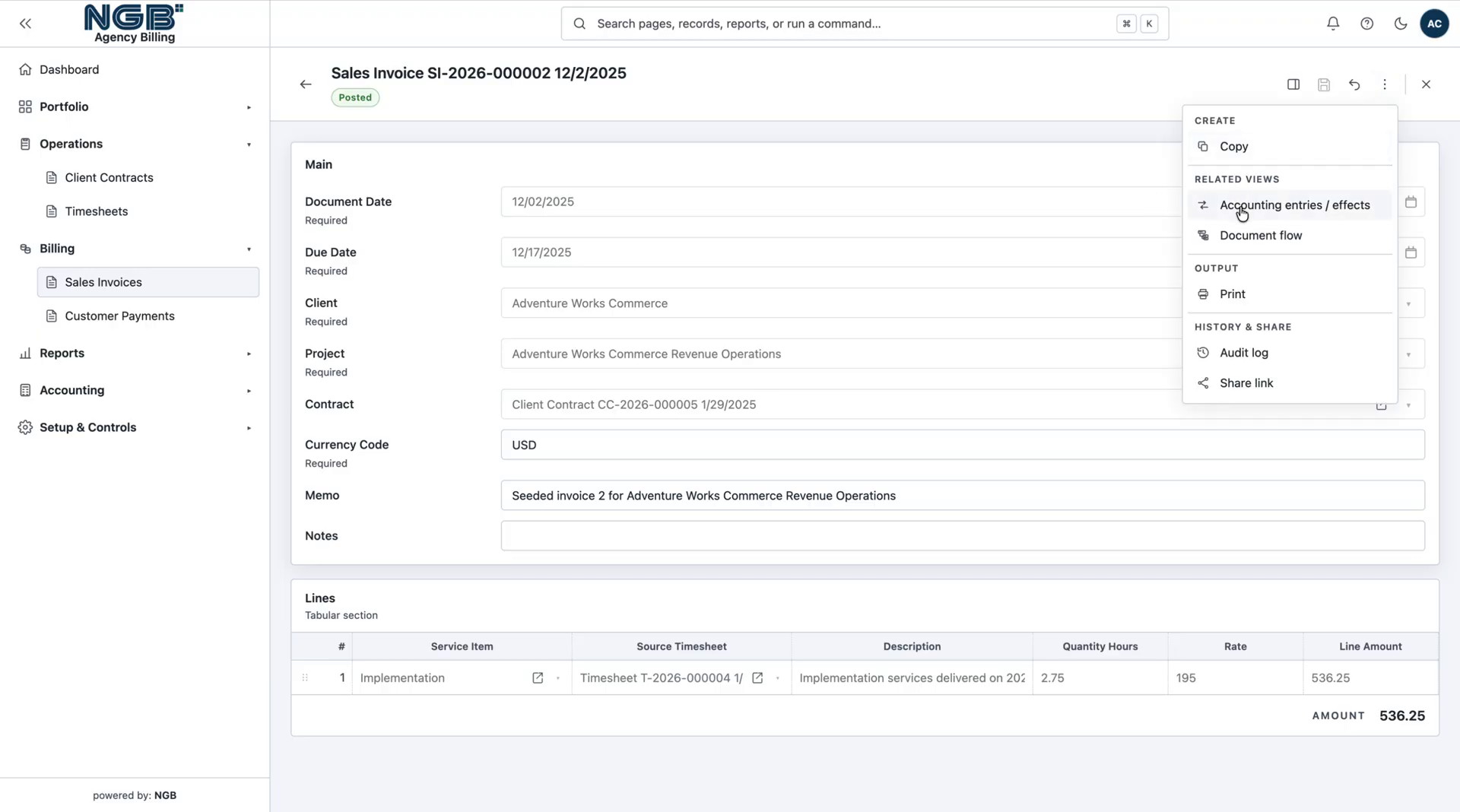Click the search magnifier icon
The width and height of the screenshot is (1460, 812).
579,24
